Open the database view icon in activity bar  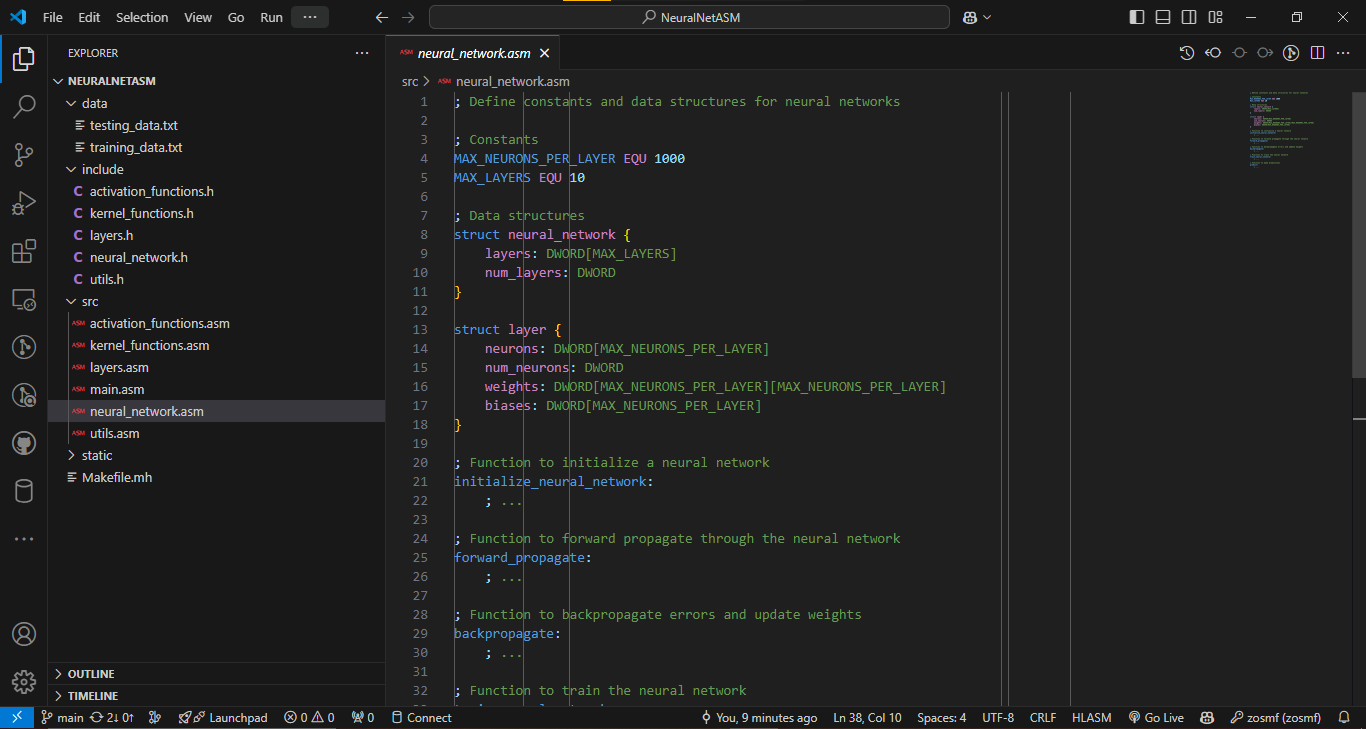coord(24,491)
